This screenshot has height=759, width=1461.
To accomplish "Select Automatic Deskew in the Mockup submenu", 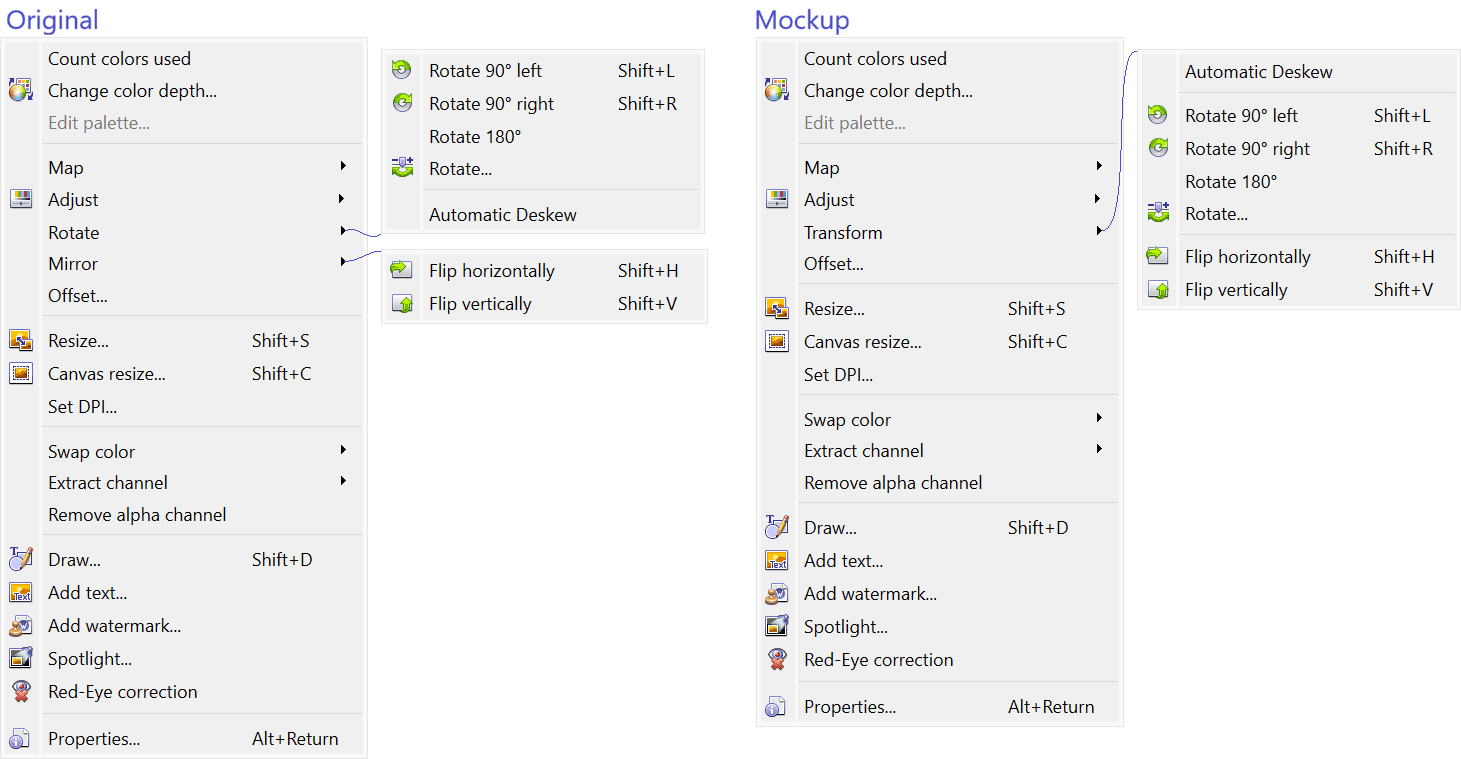I will click(1258, 71).
